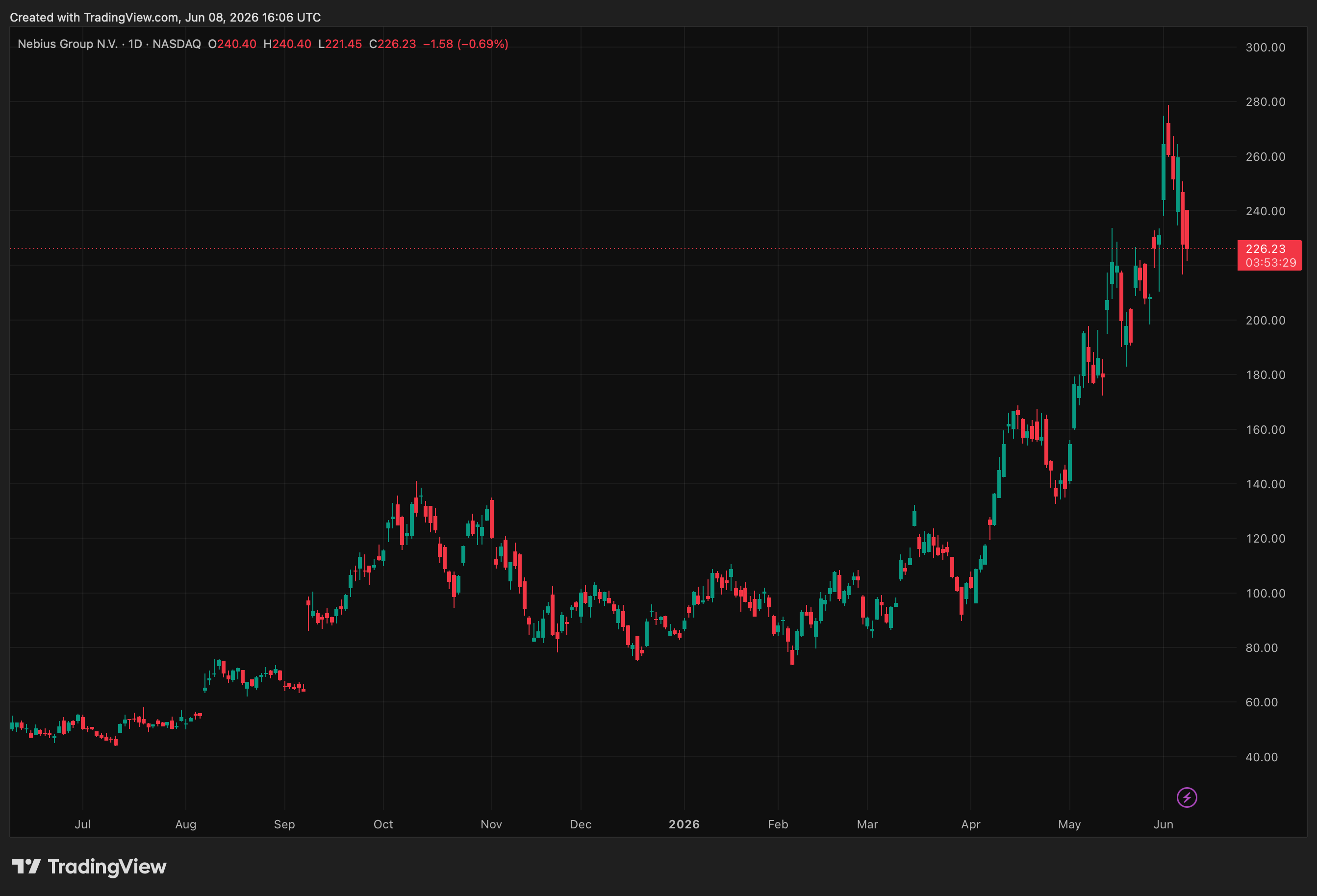Click the low value L221.45 in legend

pyautogui.click(x=339, y=44)
